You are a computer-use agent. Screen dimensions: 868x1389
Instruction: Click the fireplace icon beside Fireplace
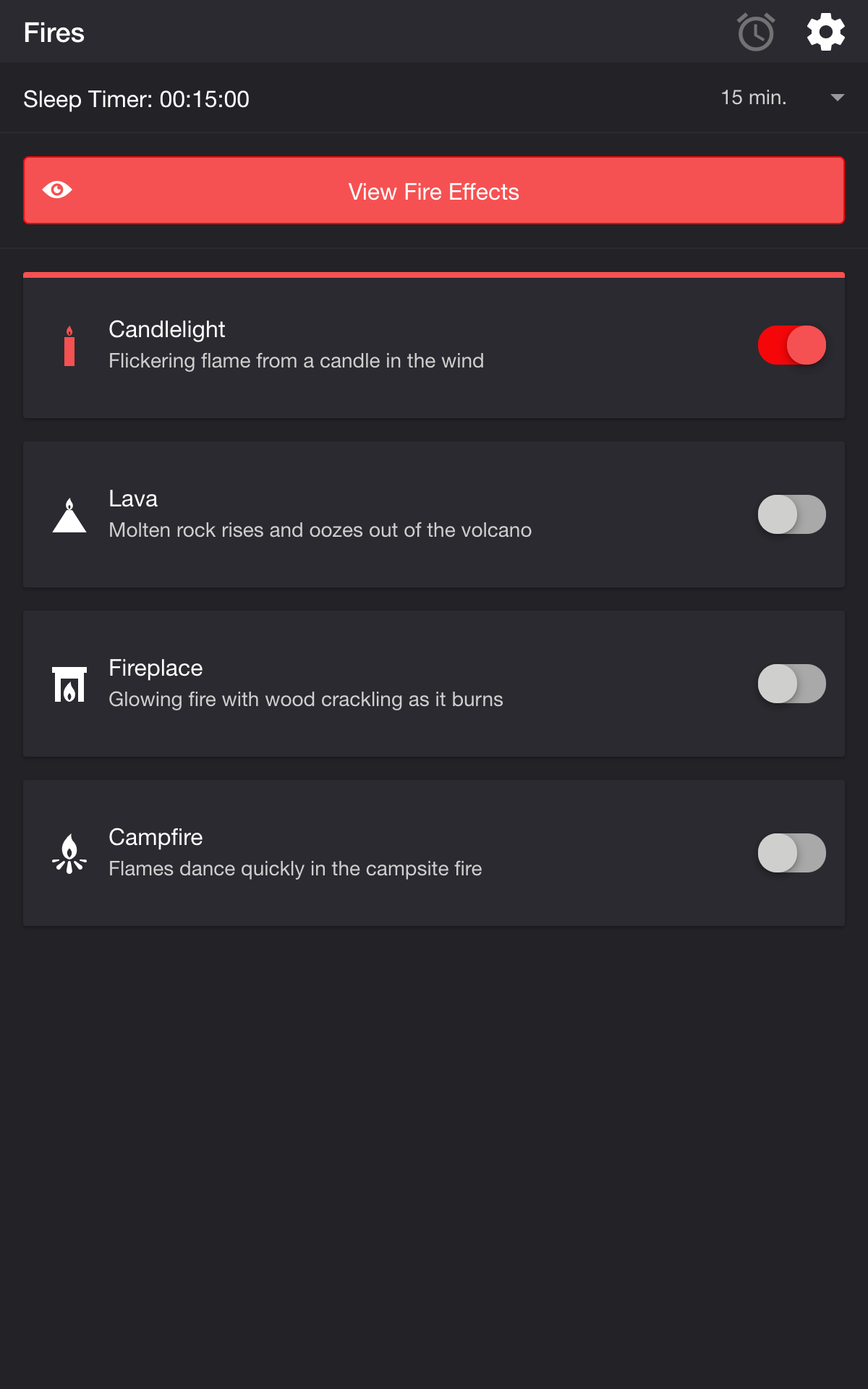(69, 683)
